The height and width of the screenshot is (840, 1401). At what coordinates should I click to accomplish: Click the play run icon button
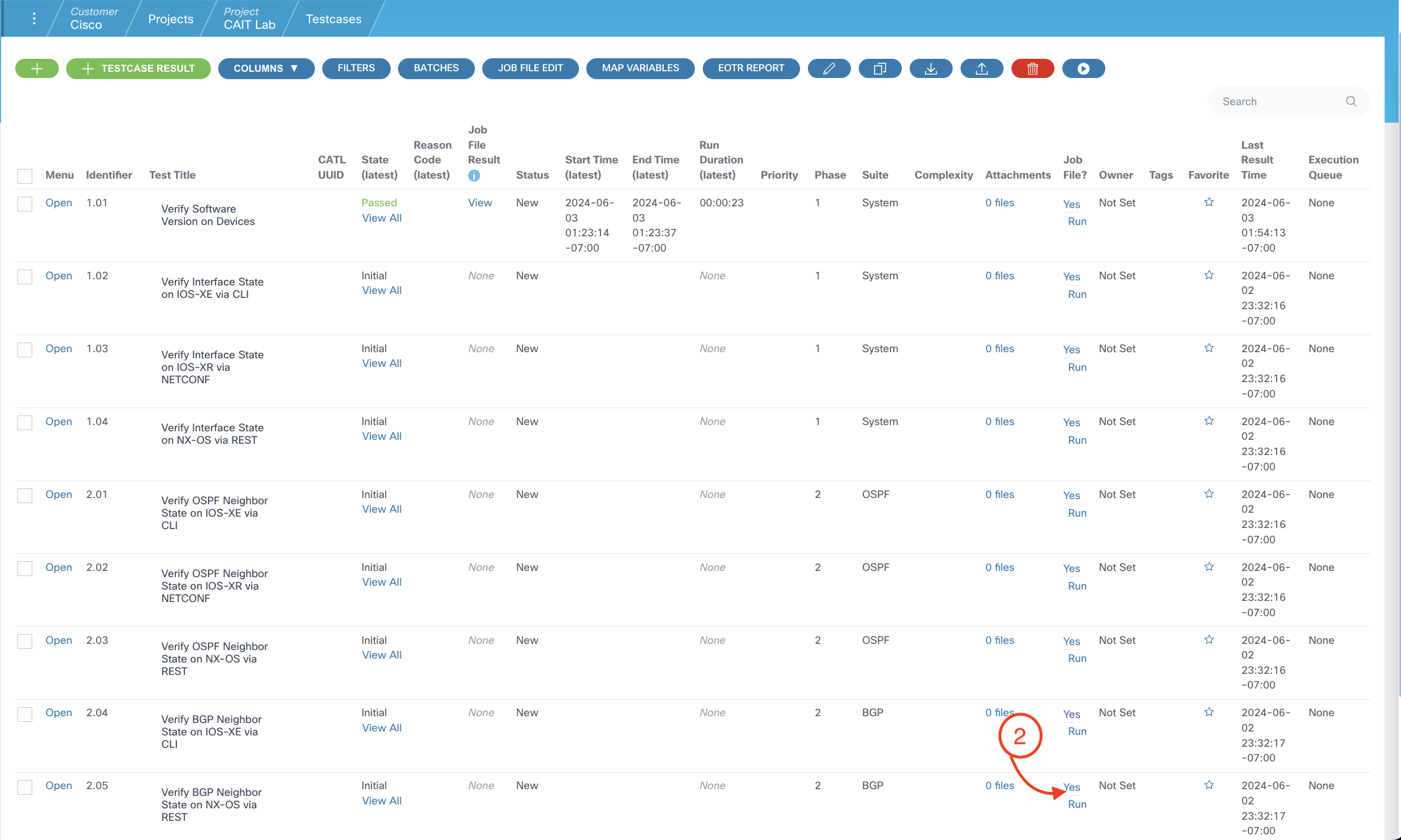(x=1083, y=68)
